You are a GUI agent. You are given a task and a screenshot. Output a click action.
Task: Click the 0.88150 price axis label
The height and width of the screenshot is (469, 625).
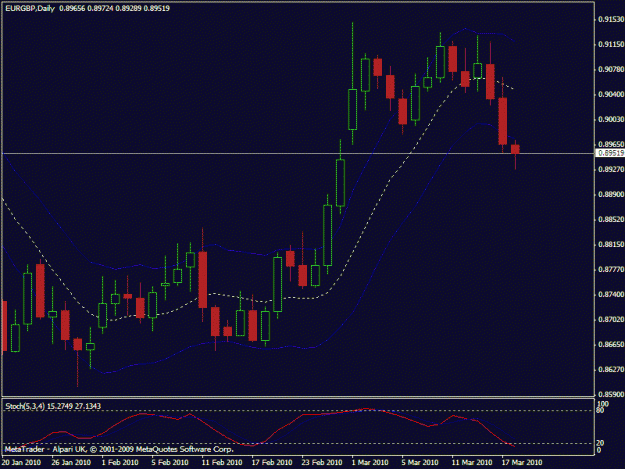click(x=611, y=245)
